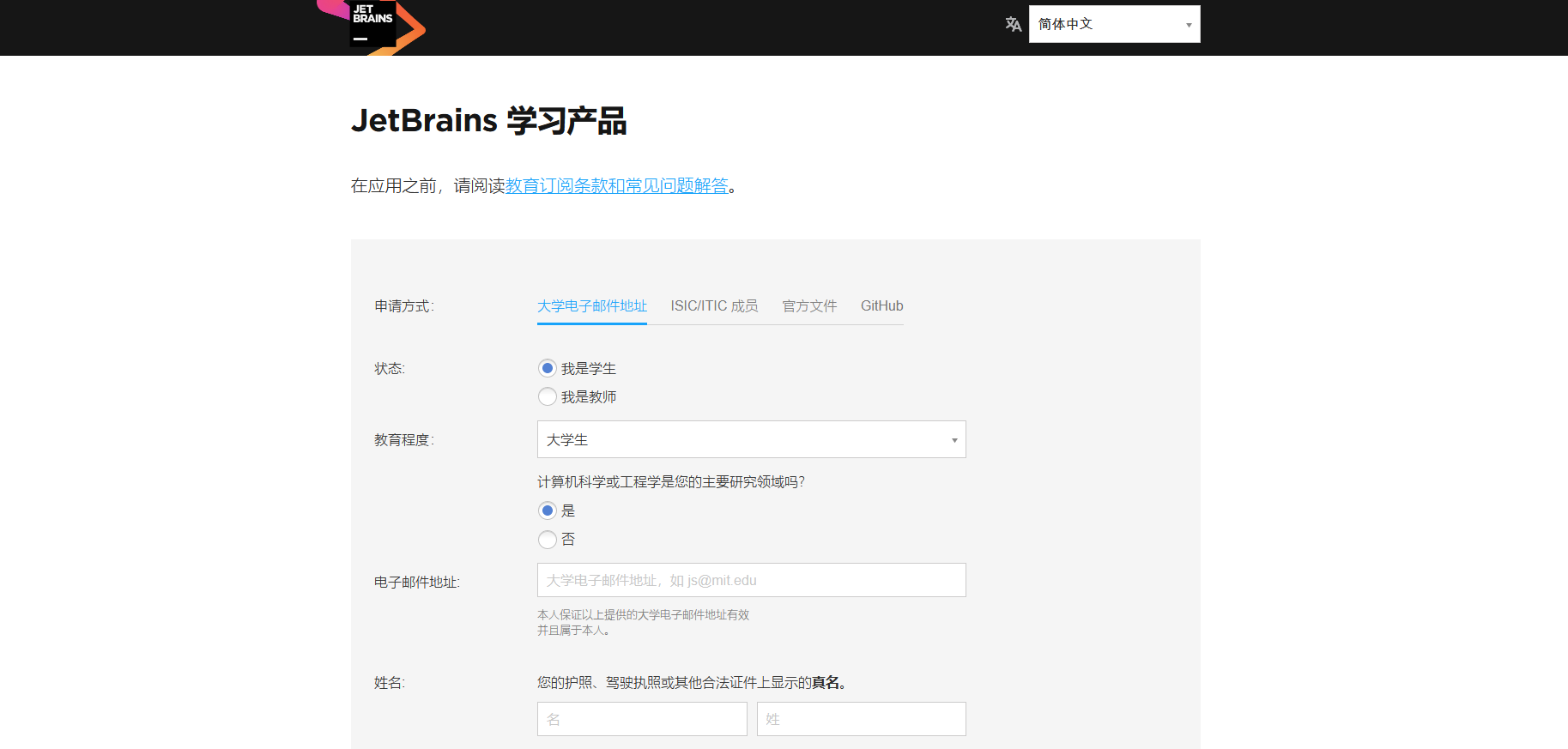Click the translate language icon
Screen dimensions: 1568x749
1014,24
